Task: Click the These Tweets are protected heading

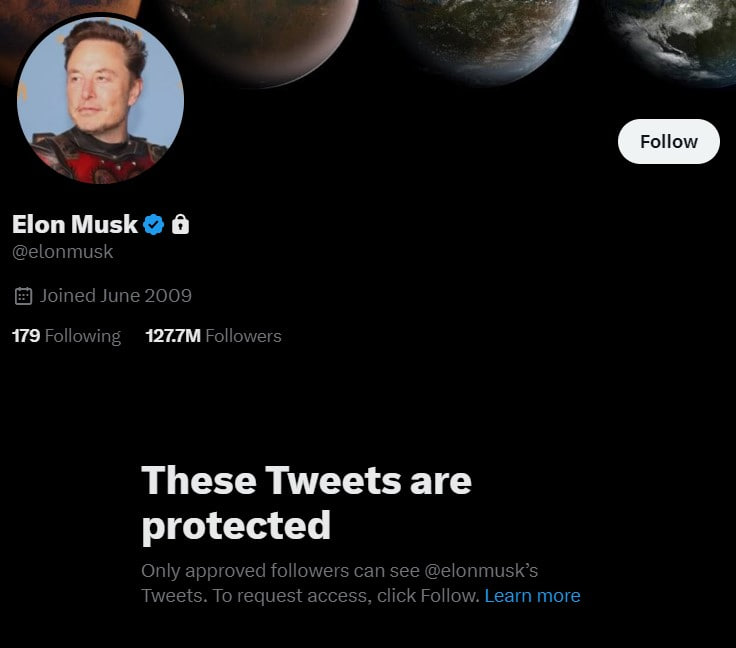Action: [x=306, y=503]
